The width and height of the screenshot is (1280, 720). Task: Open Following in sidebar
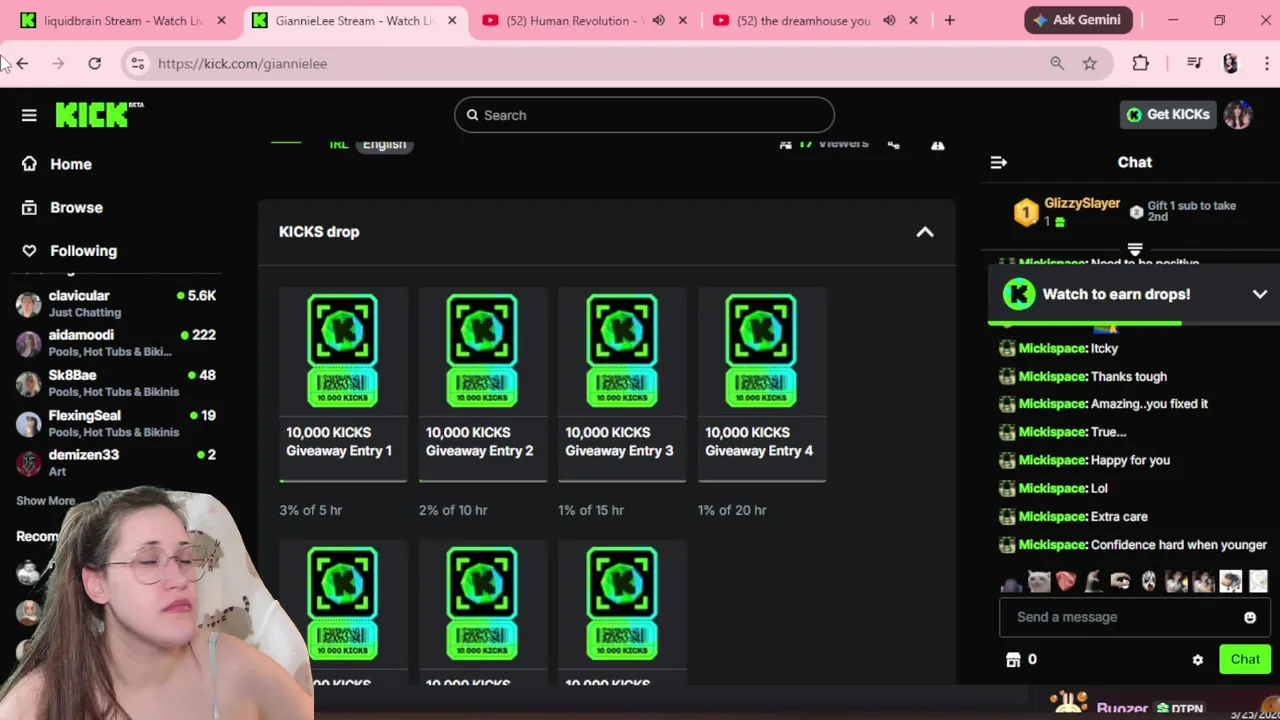[83, 251]
